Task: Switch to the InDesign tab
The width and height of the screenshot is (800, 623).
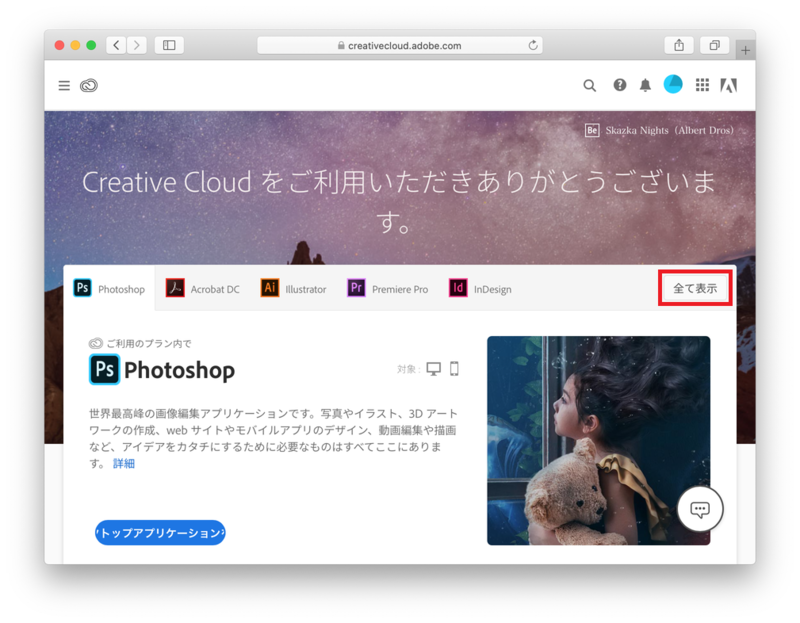Action: coord(480,288)
